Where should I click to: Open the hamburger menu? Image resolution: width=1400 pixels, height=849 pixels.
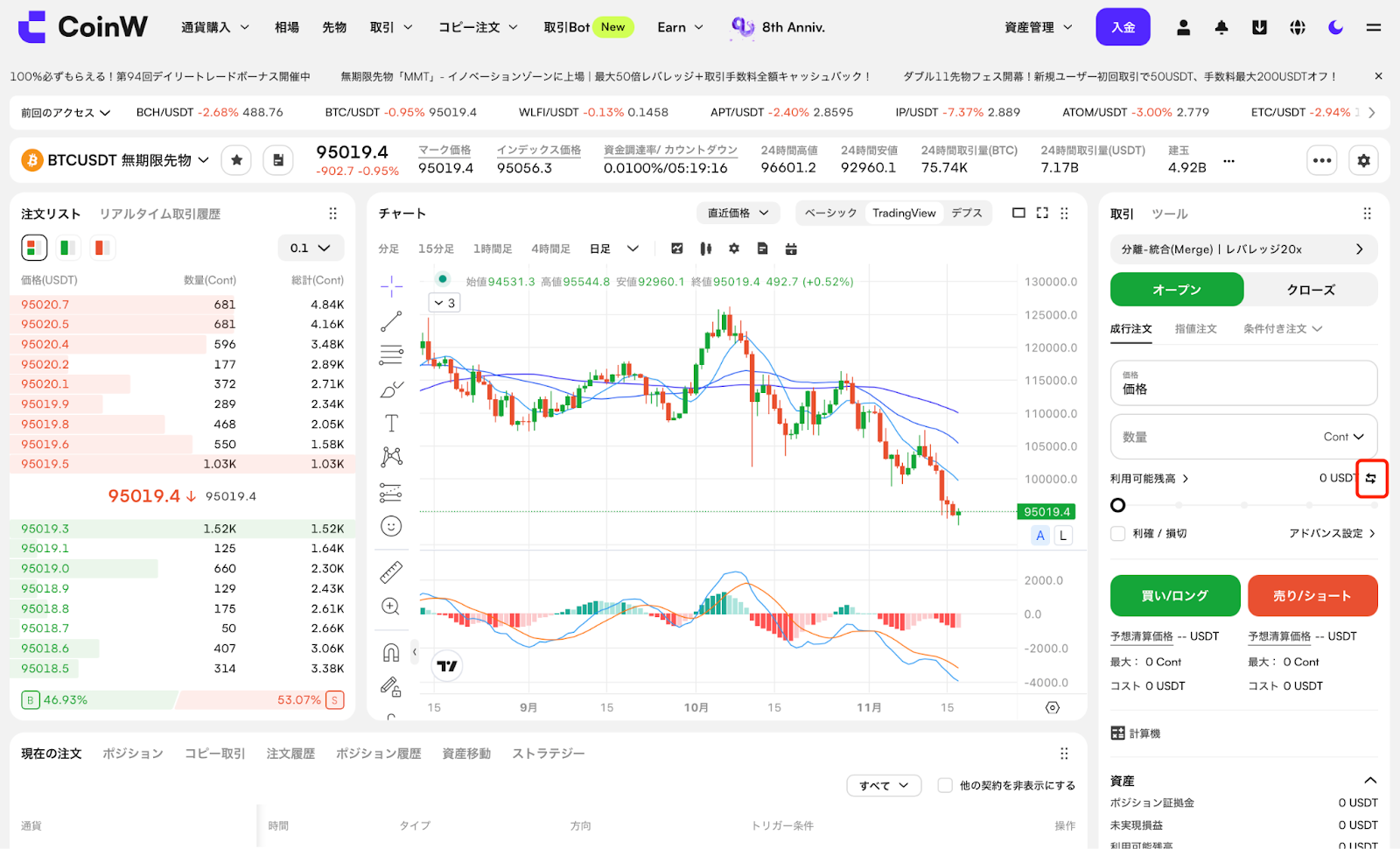click(x=1374, y=27)
